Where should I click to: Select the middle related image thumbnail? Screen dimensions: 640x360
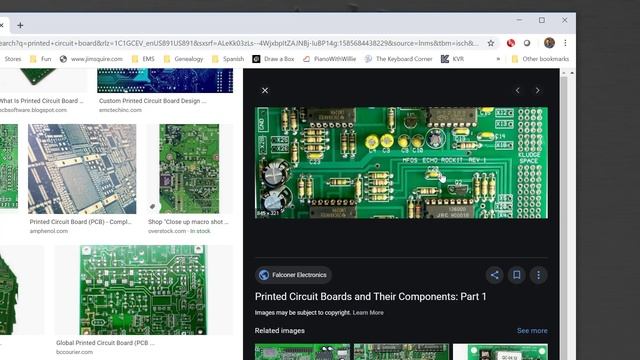coord(401,352)
